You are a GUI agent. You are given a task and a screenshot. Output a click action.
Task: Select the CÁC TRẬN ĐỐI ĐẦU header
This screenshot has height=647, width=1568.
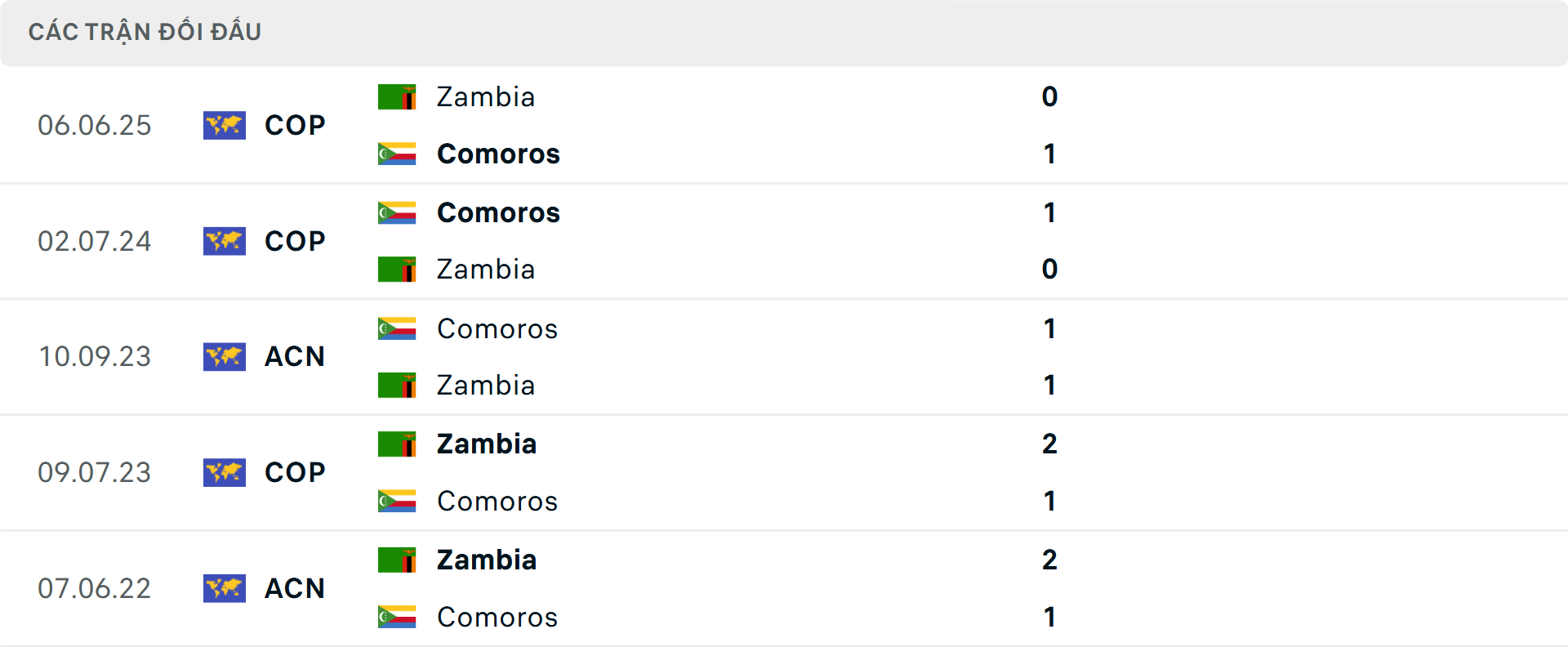tap(145, 32)
